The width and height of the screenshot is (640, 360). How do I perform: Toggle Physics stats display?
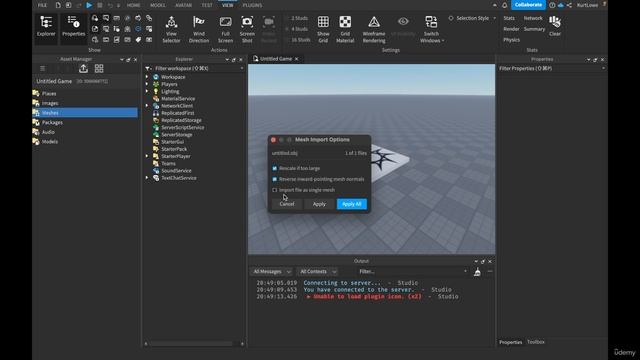511,40
